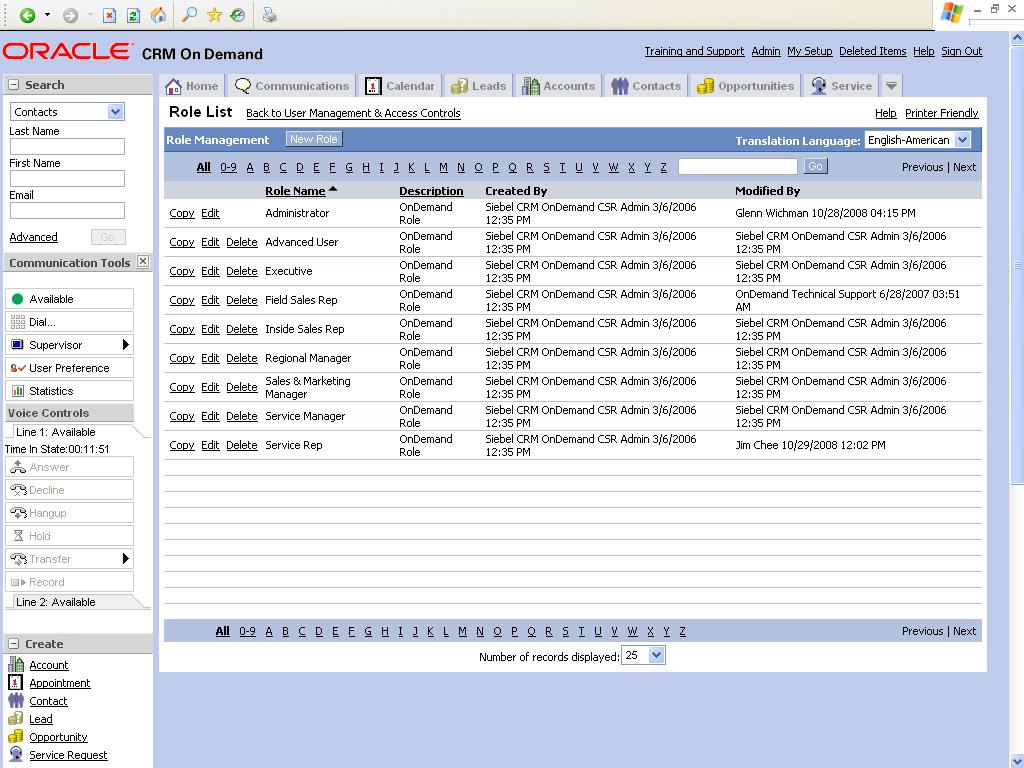This screenshot has height=768, width=1024.
Task: Open User Preference
Action: [69, 368]
